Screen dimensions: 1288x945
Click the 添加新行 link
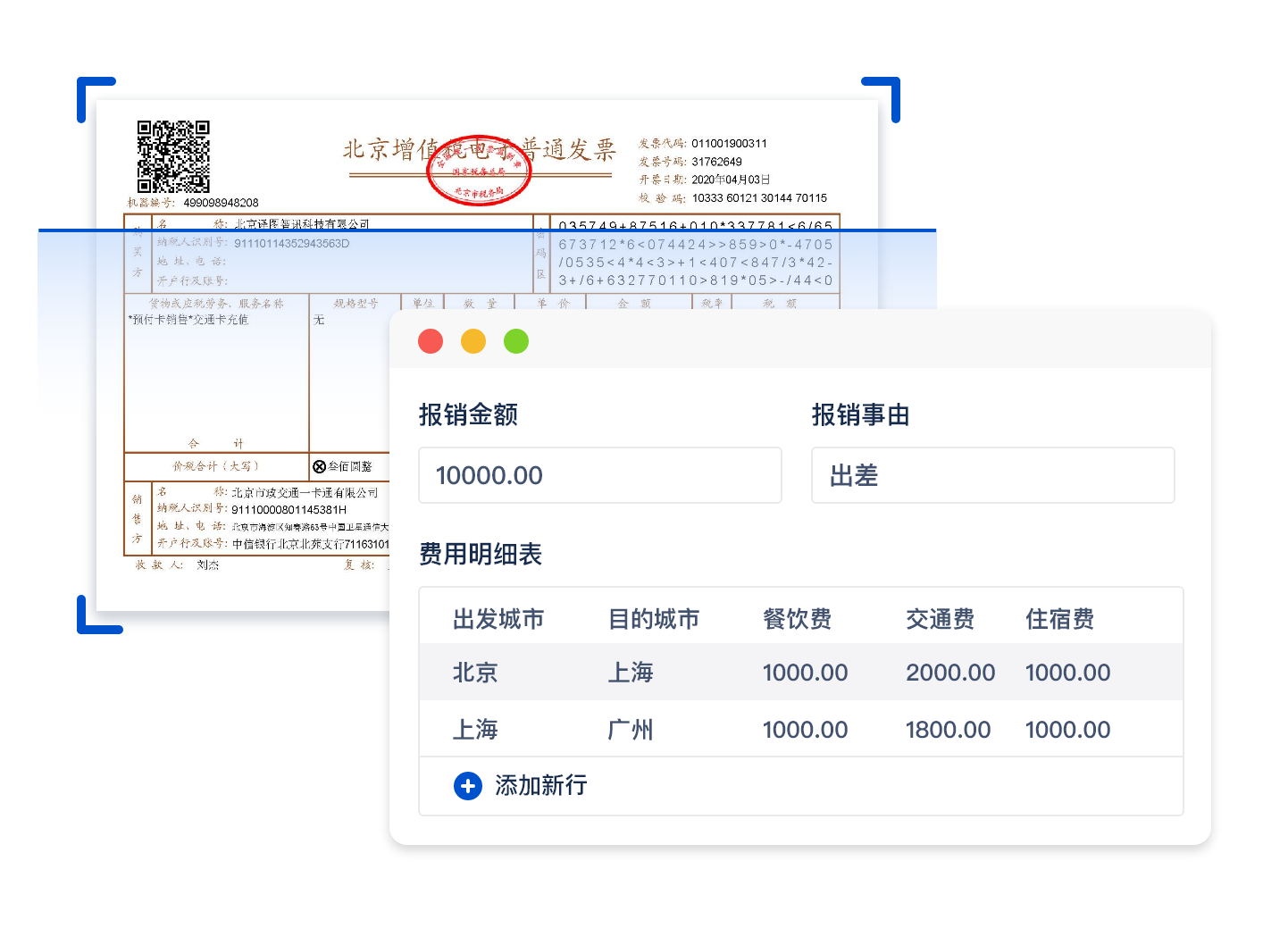(540, 786)
